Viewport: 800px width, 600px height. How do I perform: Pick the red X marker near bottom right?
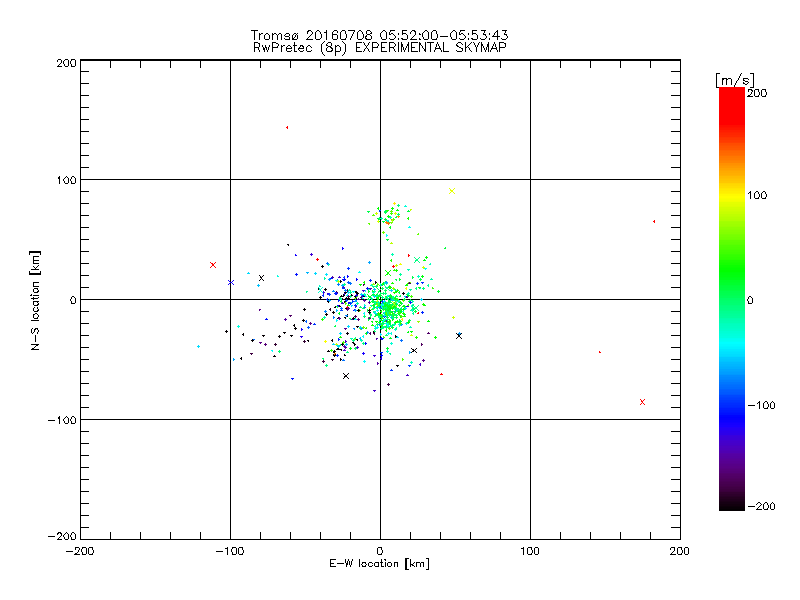coord(642,402)
